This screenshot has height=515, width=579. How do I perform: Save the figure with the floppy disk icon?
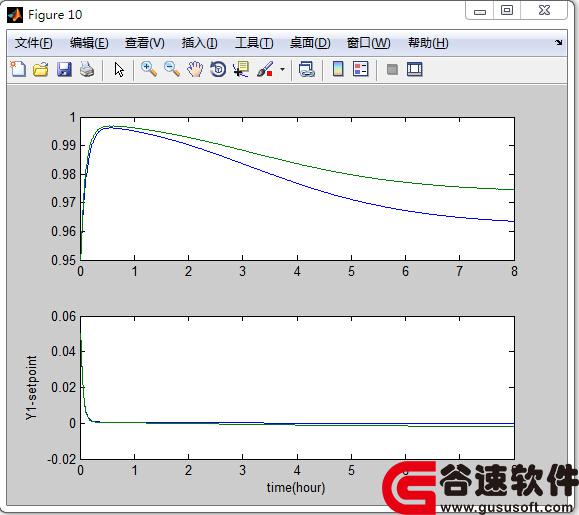coord(64,69)
